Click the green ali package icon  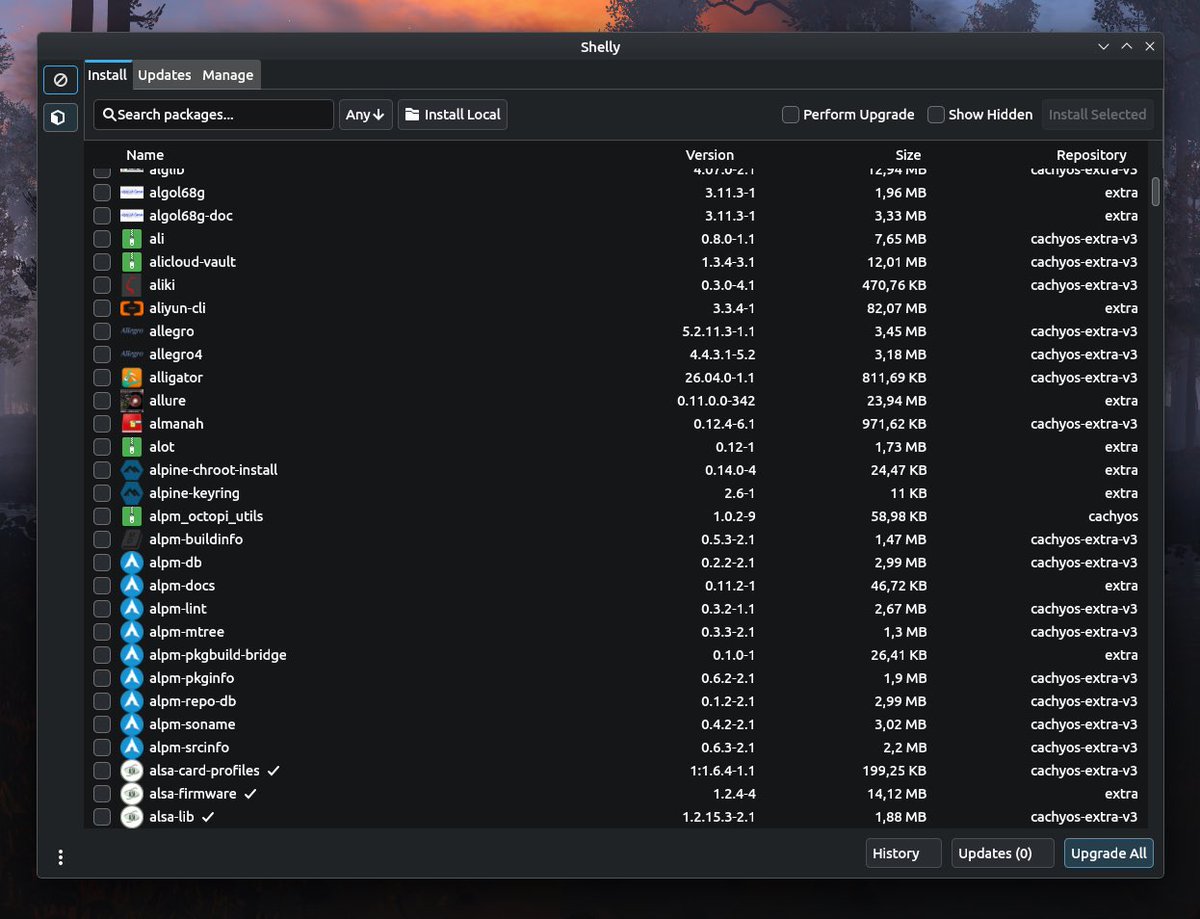click(132, 239)
